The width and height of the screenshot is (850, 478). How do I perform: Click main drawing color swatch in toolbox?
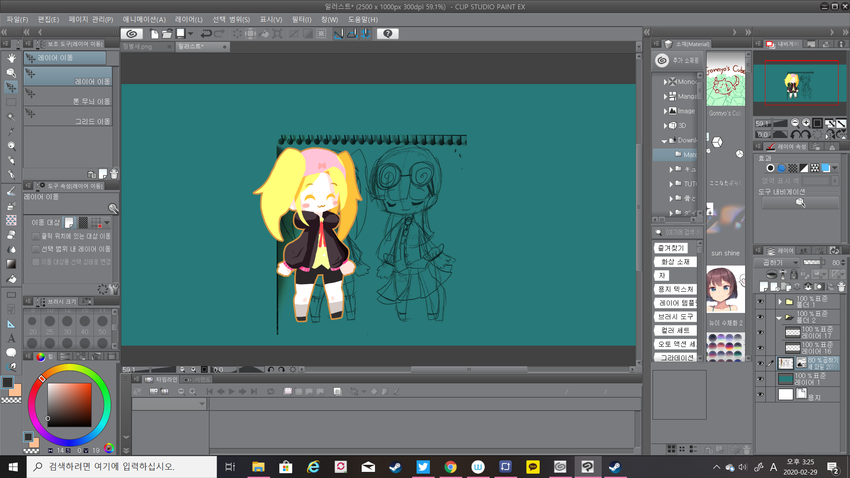pyautogui.click(x=8, y=383)
